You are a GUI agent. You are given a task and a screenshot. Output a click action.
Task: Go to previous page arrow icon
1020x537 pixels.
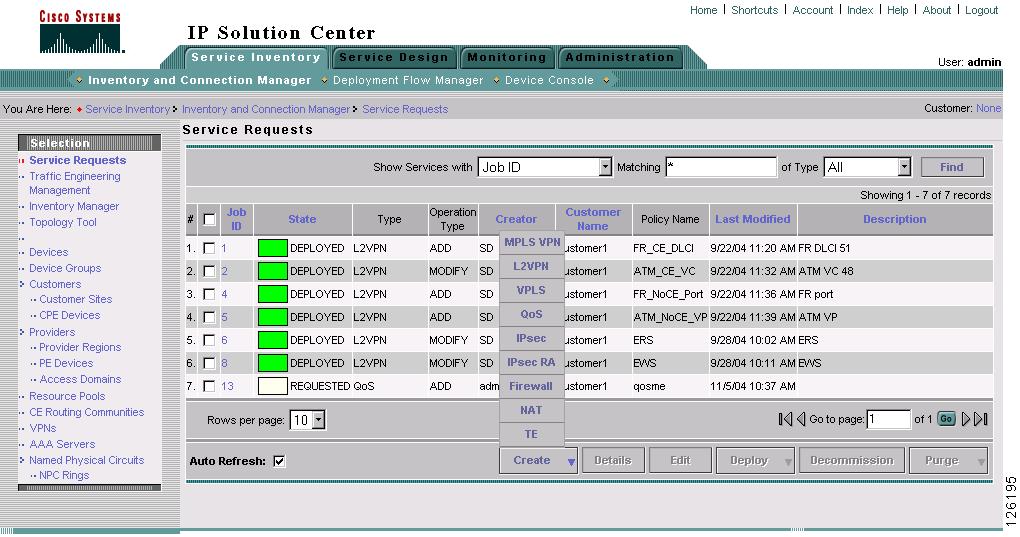coord(801,419)
